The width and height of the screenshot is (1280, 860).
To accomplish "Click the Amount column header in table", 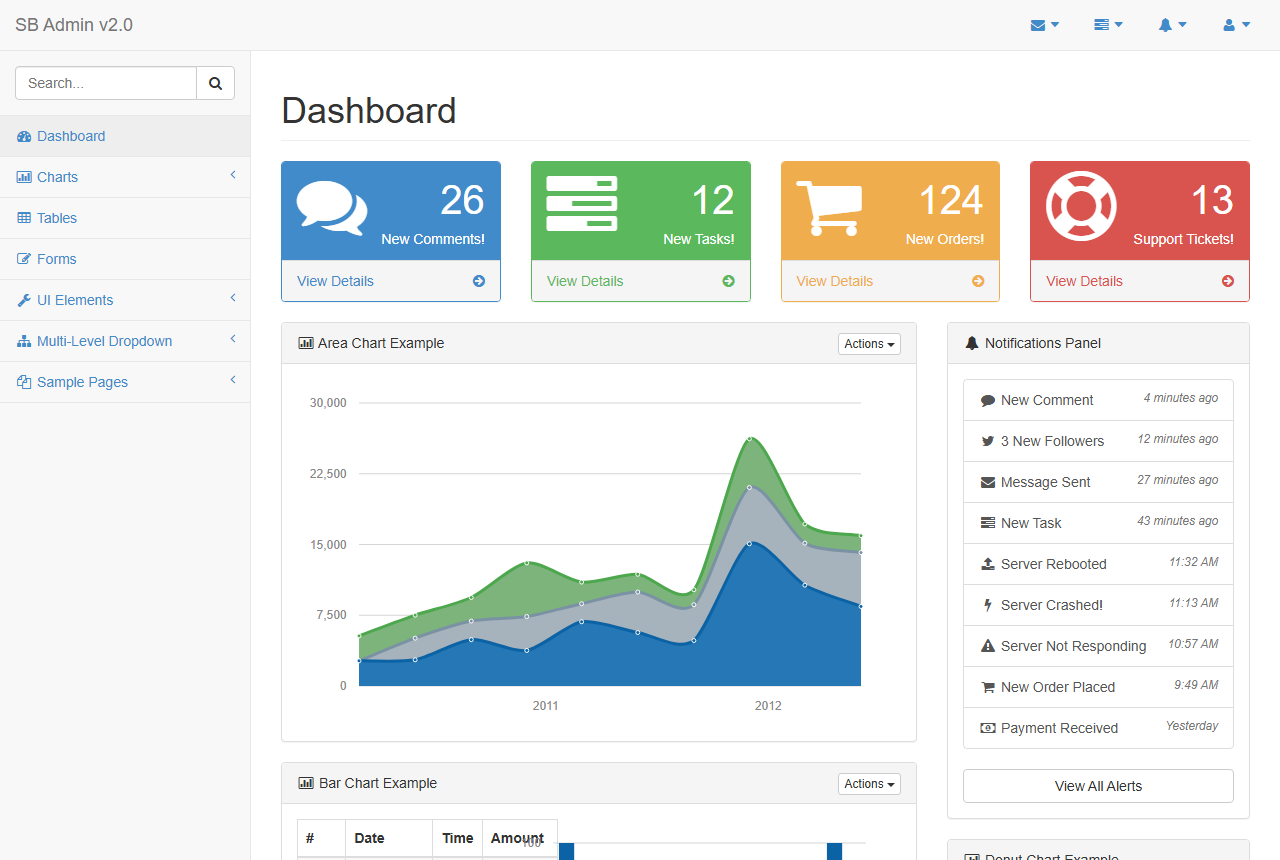I will [x=519, y=838].
